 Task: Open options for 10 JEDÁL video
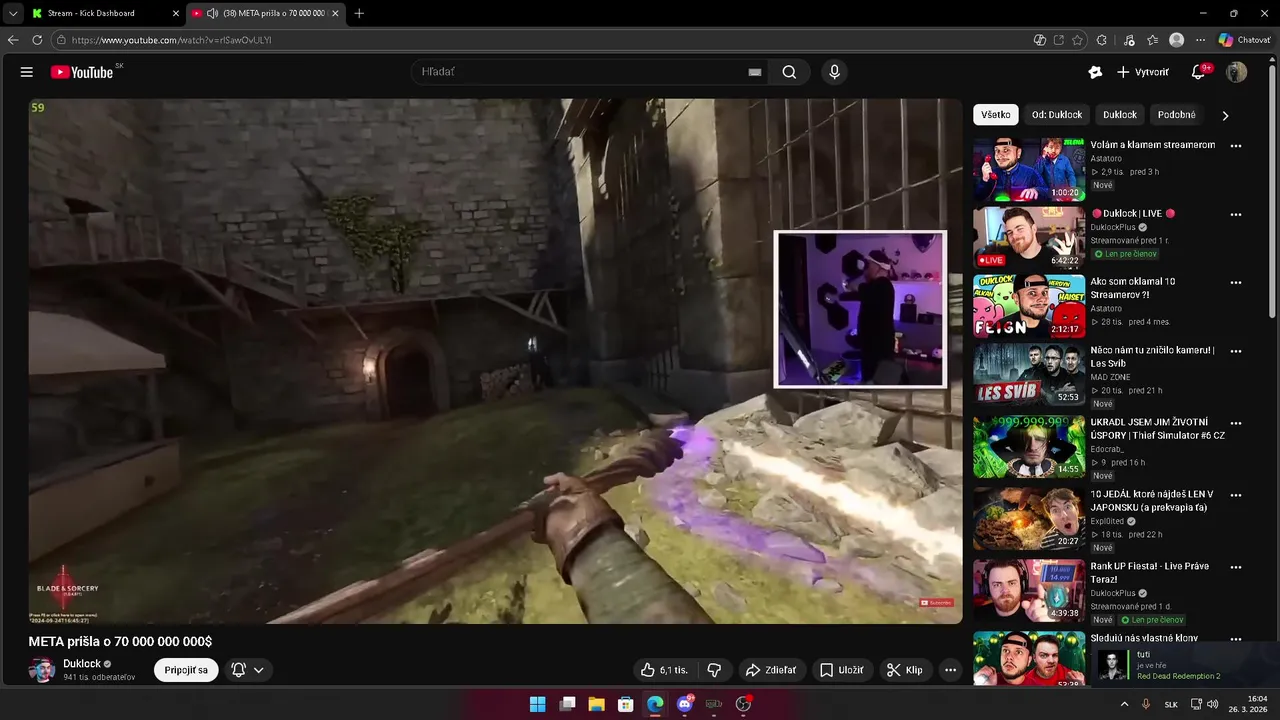point(1236,496)
